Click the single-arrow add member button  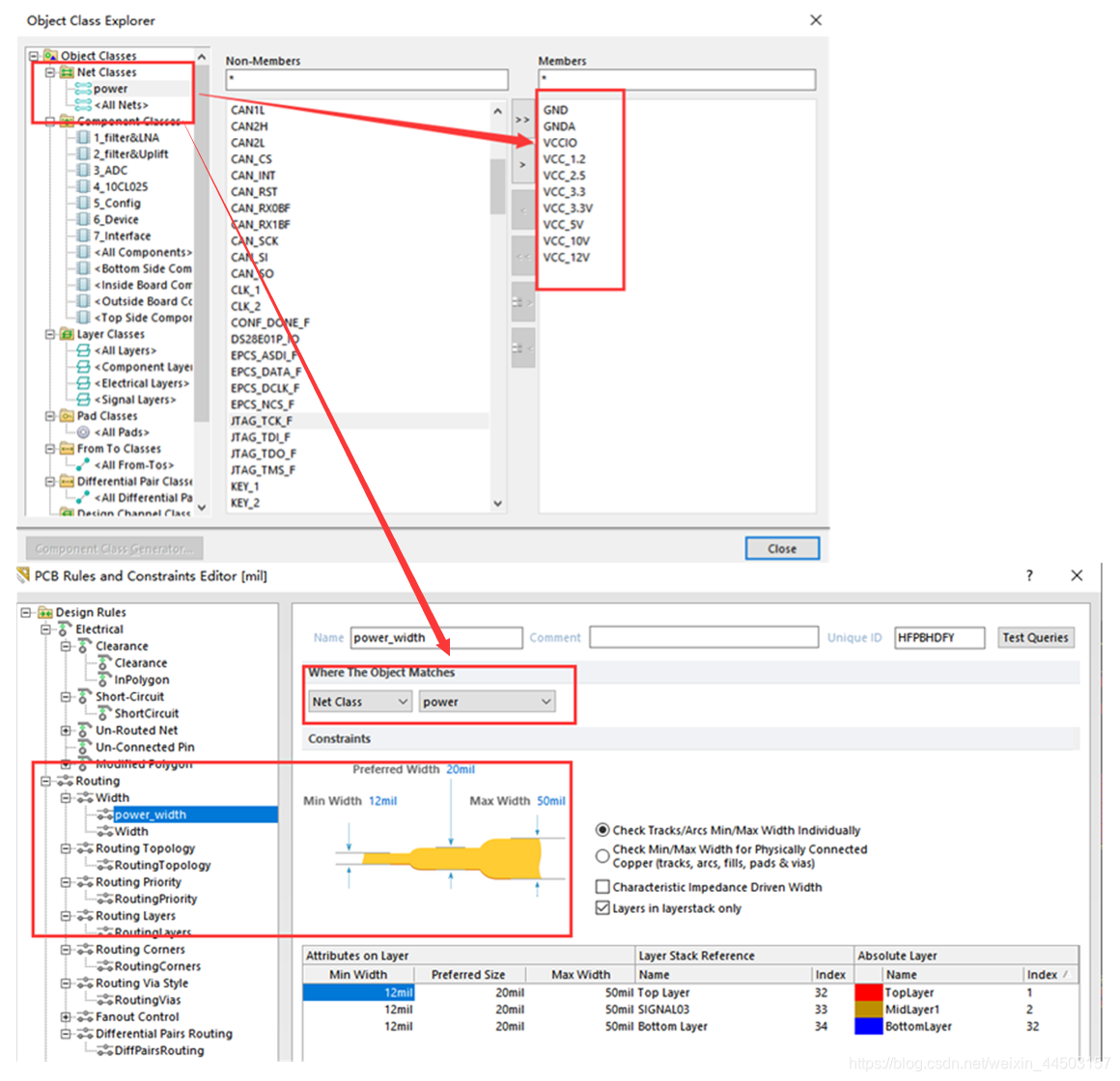pyautogui.click(x=522, y=165)
